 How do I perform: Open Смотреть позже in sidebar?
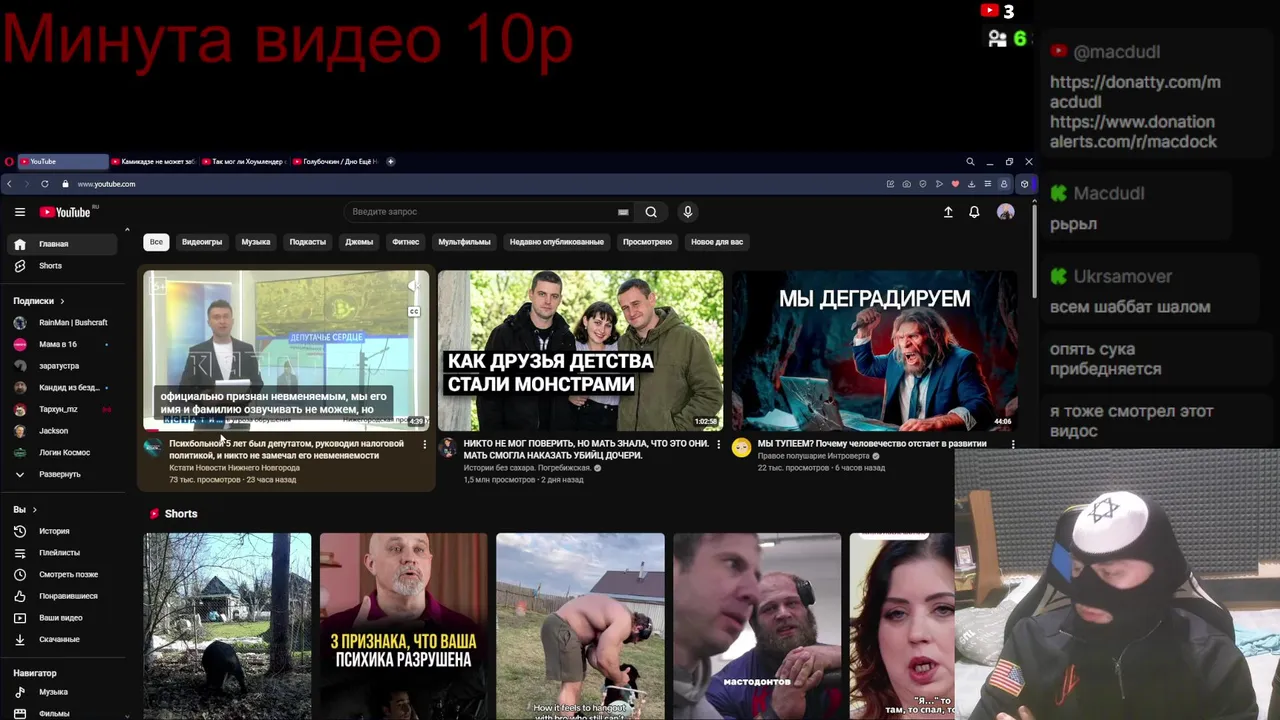(x=62, y=574)
